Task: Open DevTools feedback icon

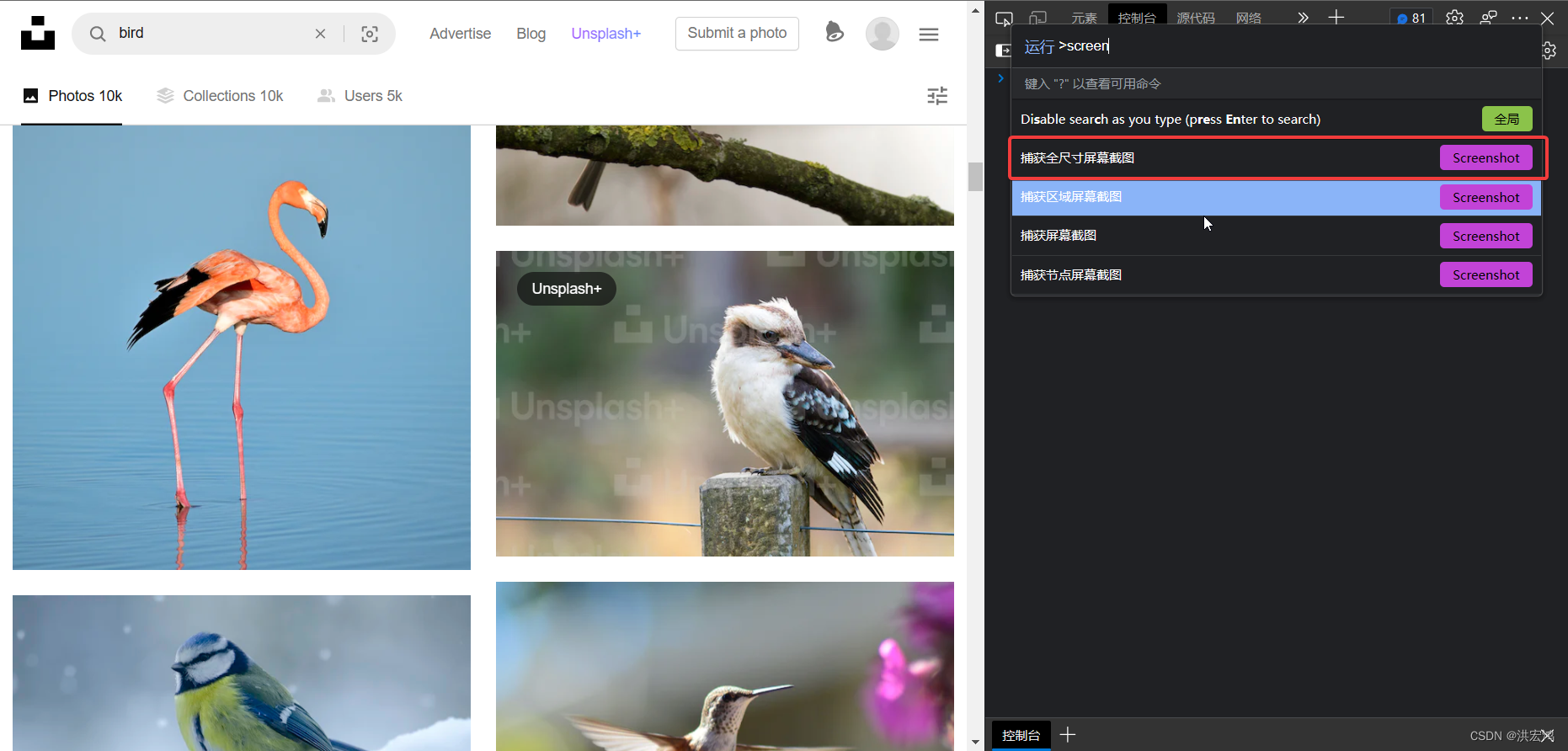Action: pos(1489,18)
